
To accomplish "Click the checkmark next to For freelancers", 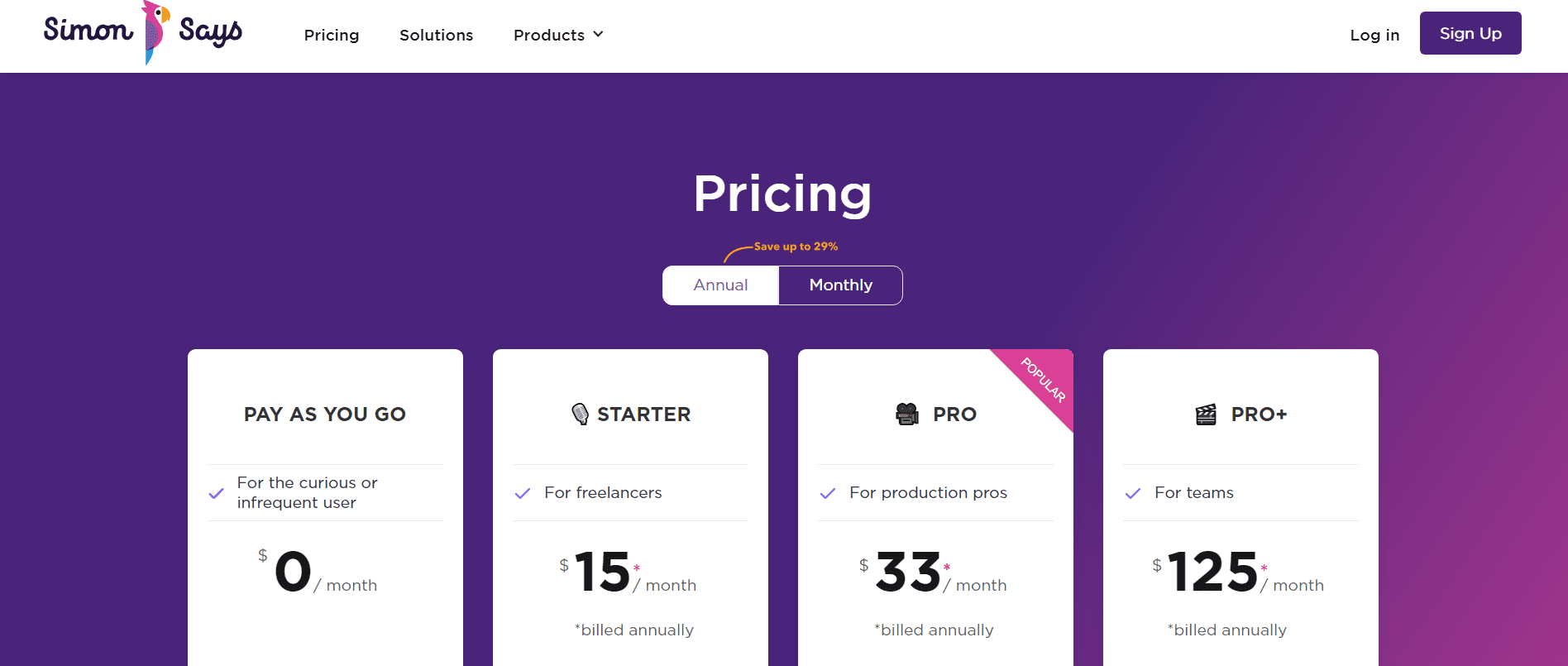I will [x=523, y=493].
